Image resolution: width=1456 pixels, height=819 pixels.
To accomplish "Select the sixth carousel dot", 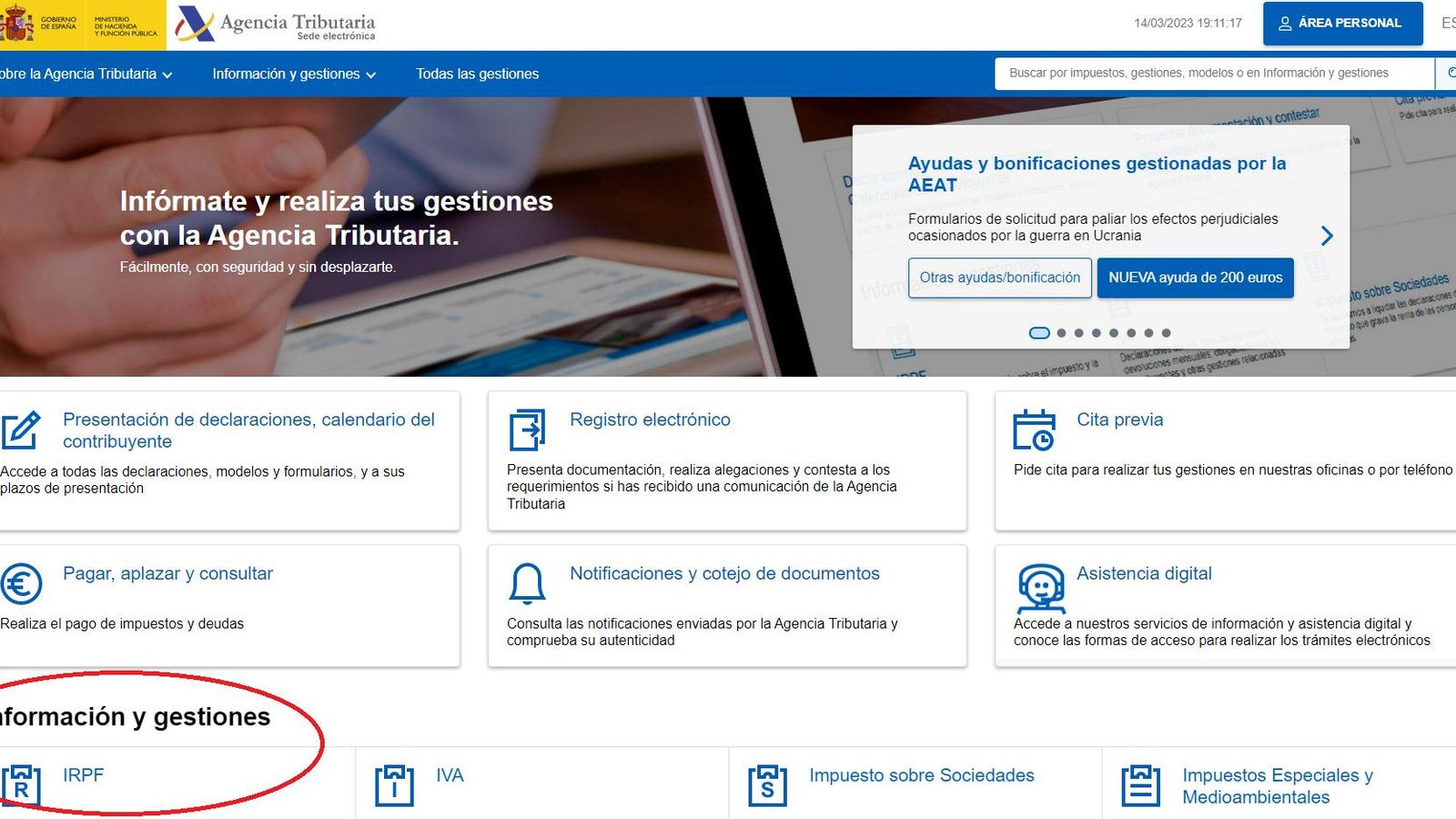I will 1131,333.
